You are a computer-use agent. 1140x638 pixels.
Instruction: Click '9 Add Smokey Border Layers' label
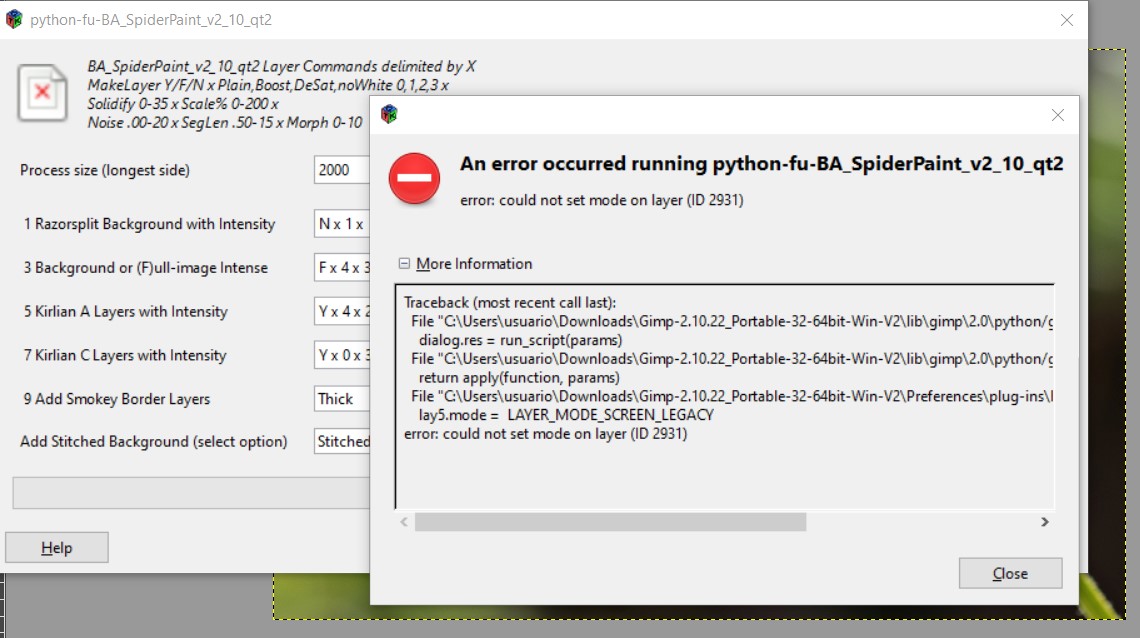pyautogui.click(x=116, y=399)
